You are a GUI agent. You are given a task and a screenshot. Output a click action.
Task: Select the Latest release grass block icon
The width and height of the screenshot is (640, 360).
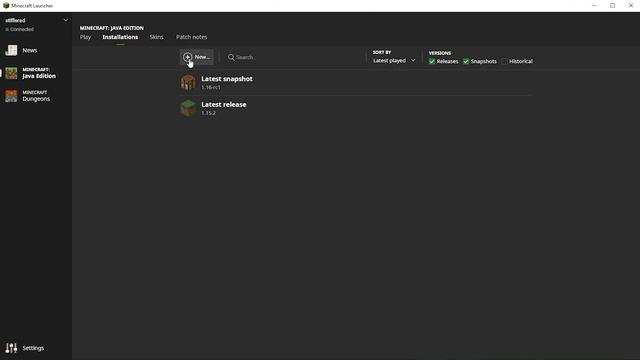188,108
